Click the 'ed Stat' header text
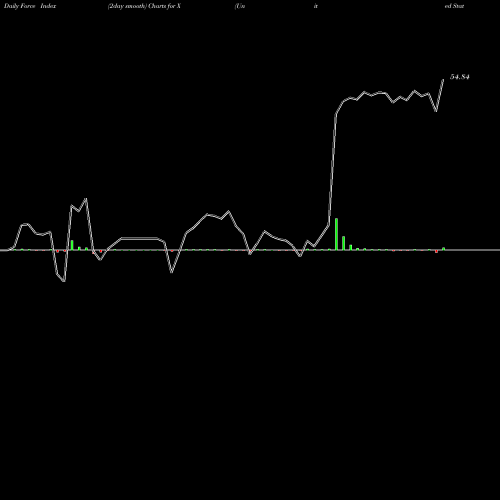The width and height of the screenshot is (500, 500). pyautogui.click(x=454, y=6)
